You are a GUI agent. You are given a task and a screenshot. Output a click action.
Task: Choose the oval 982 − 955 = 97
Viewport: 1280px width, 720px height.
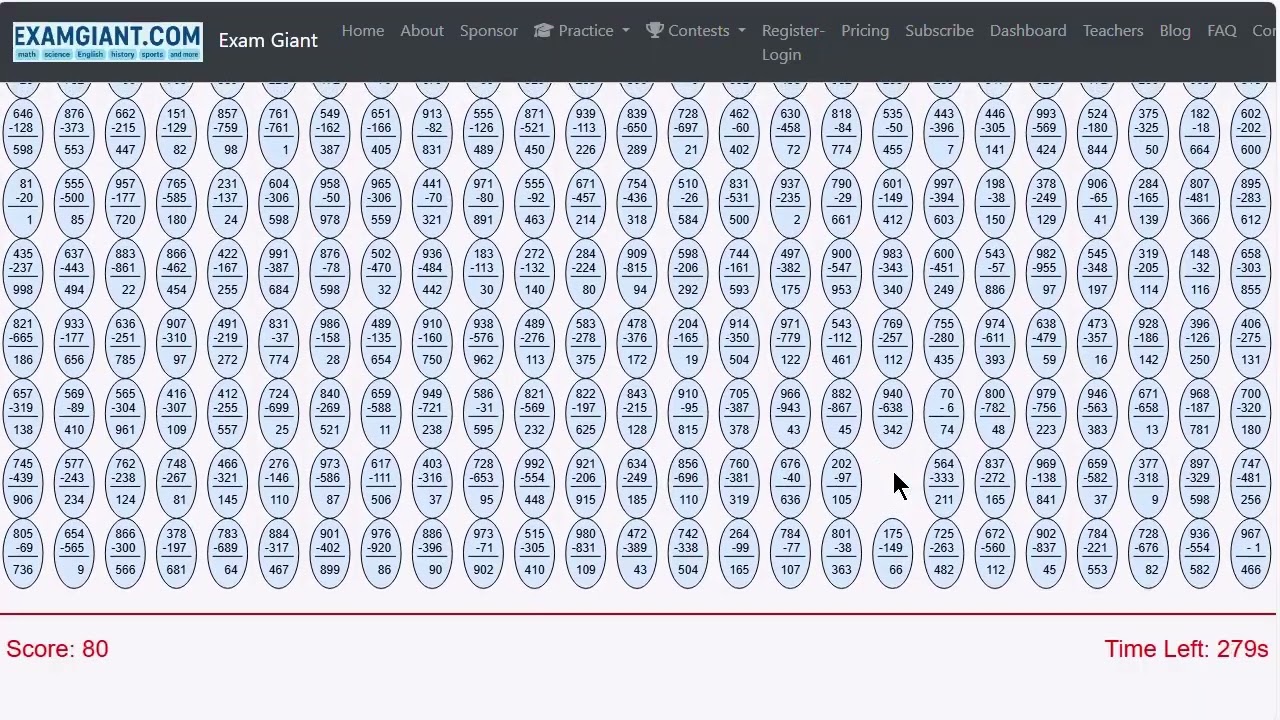1047,272
